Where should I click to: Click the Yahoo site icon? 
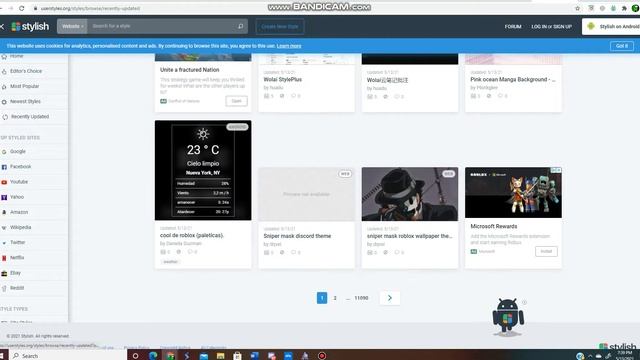click(x=4, y=197)
